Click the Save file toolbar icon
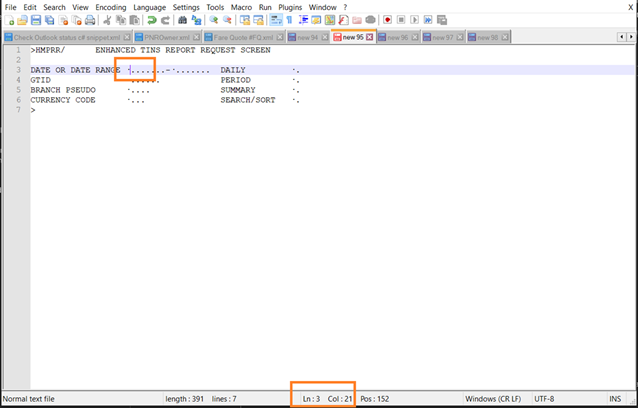Screen dimensions: 638x408 coord(36,20)
